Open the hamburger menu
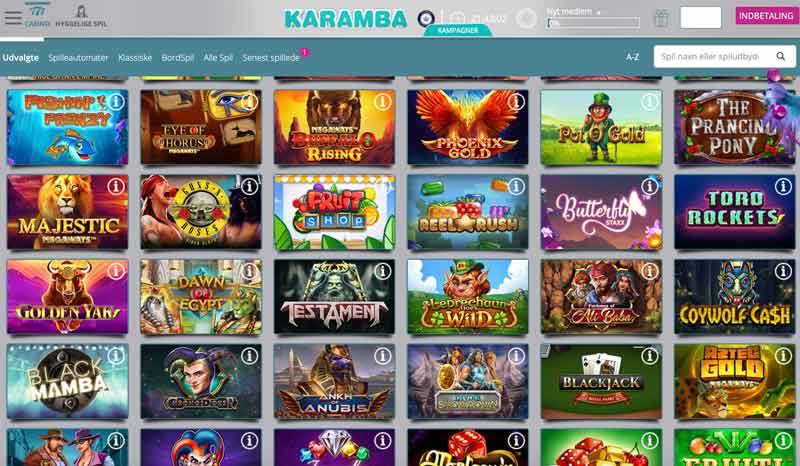 [x=13, y=18]
